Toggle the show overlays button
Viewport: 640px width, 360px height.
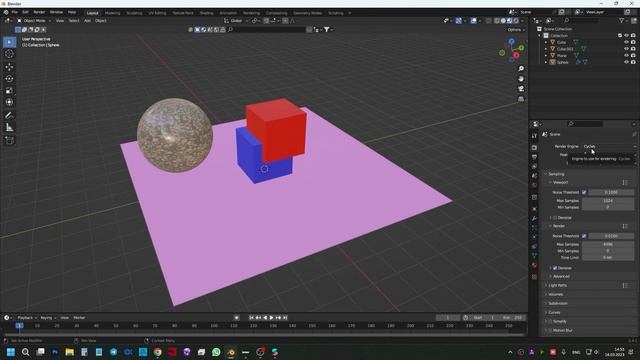tap(473, 20)
